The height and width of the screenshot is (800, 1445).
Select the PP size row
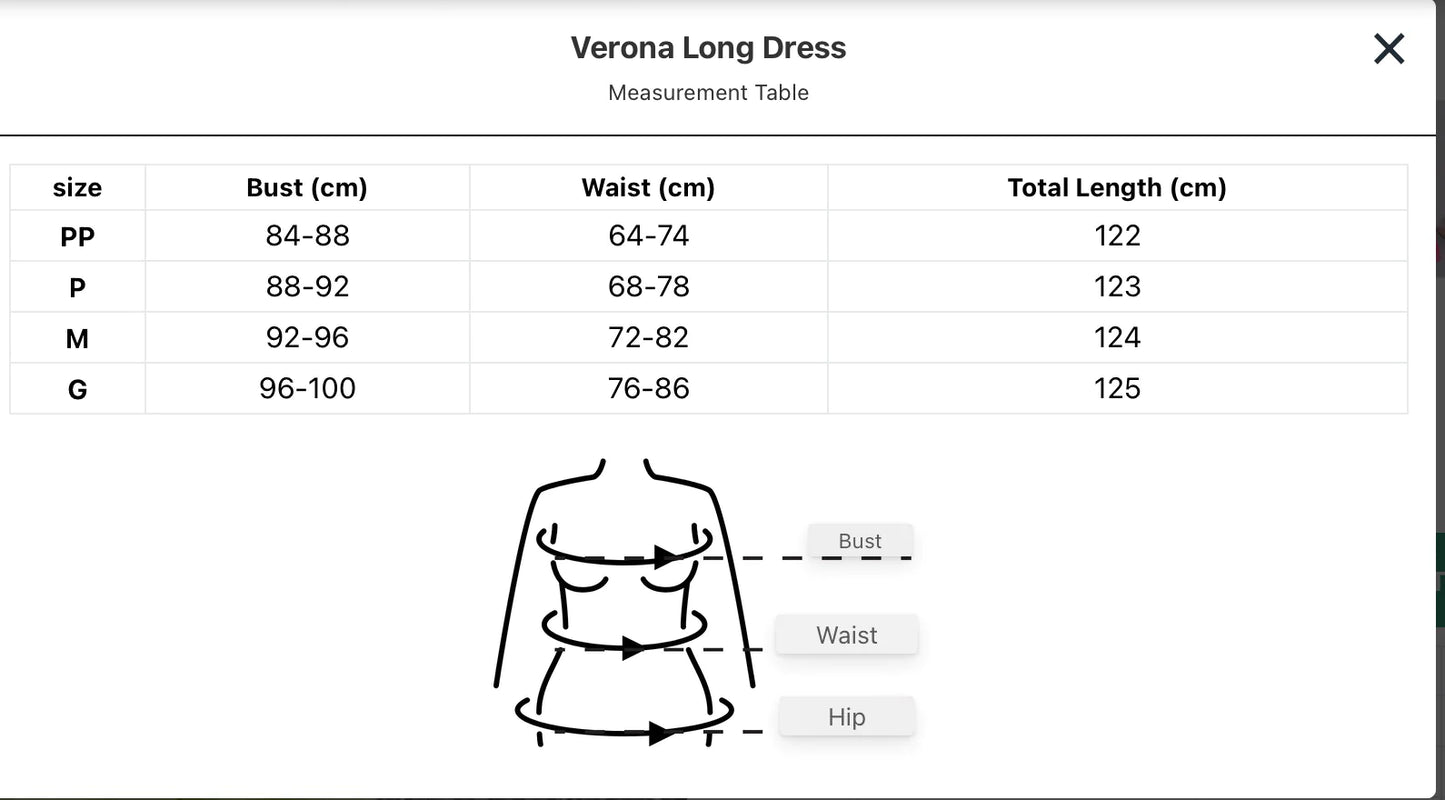click(x=77, y=236)
